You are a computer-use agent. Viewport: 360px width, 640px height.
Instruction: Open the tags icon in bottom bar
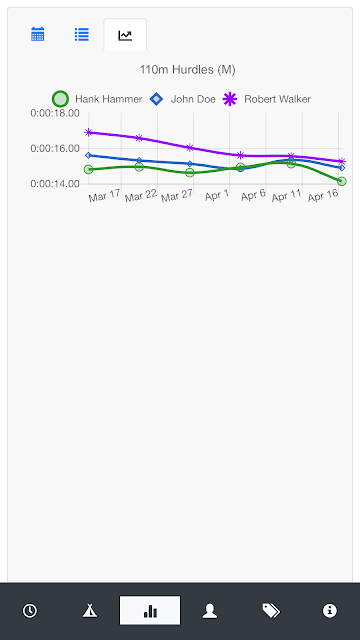(x=271, y=611)
